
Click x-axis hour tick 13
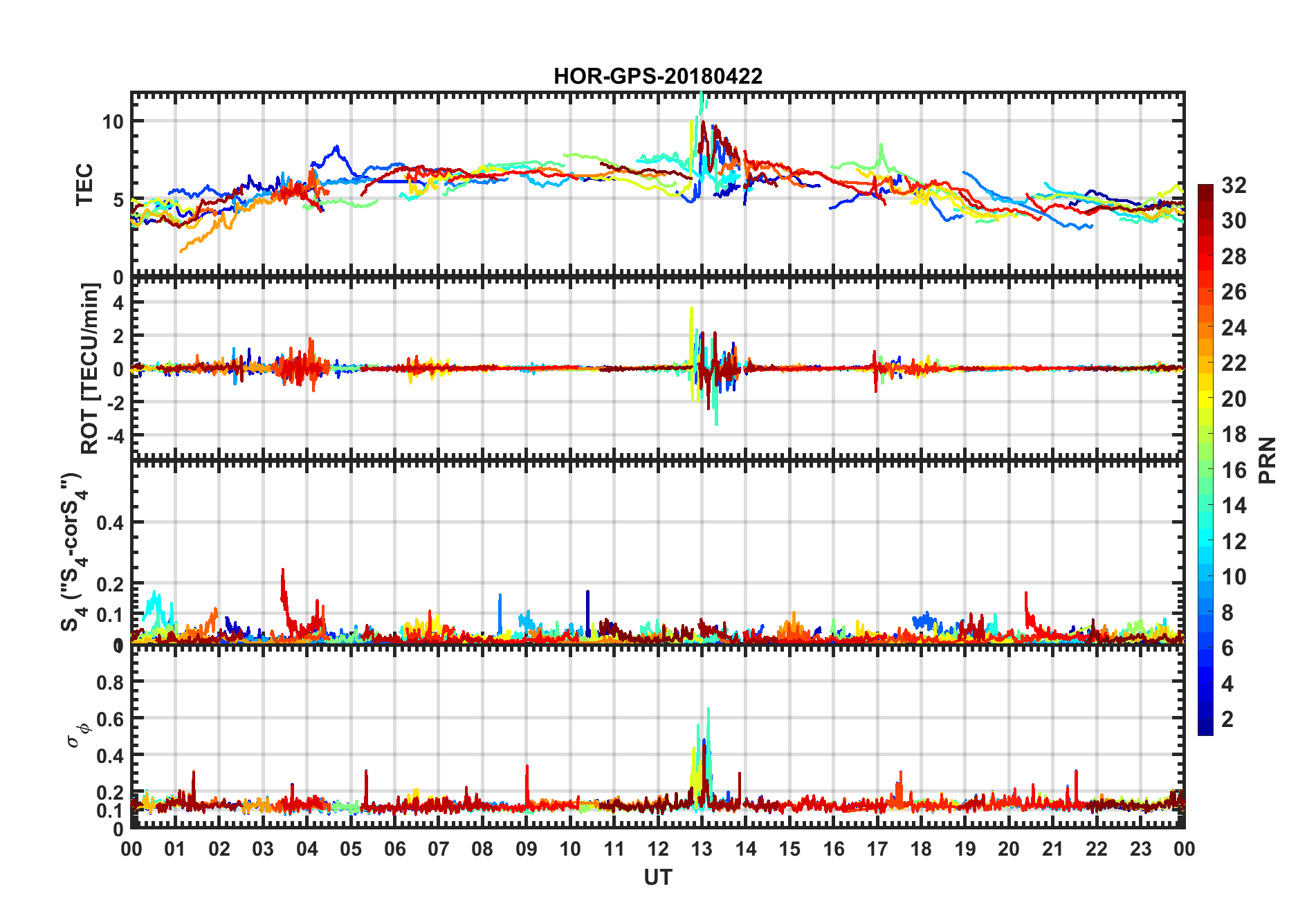point(702,849)
